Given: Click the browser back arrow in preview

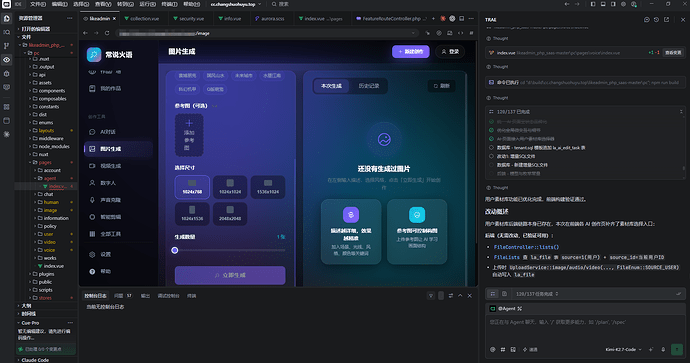Looking at the screenshot, I should click(85, 33).
